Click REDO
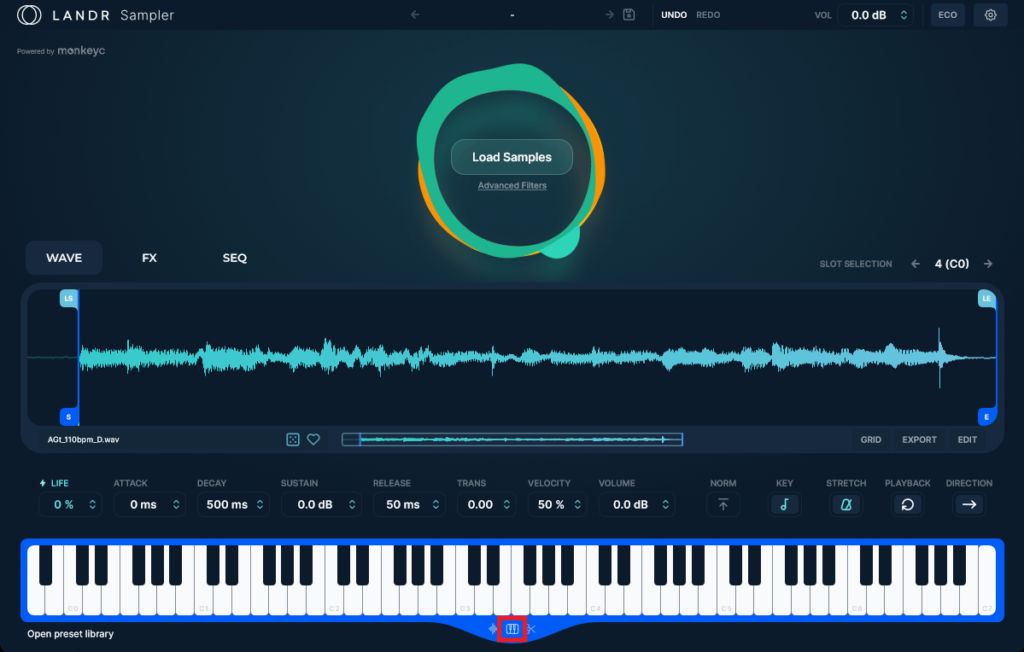Viewport: 1024px width, 652px height. 708,15
